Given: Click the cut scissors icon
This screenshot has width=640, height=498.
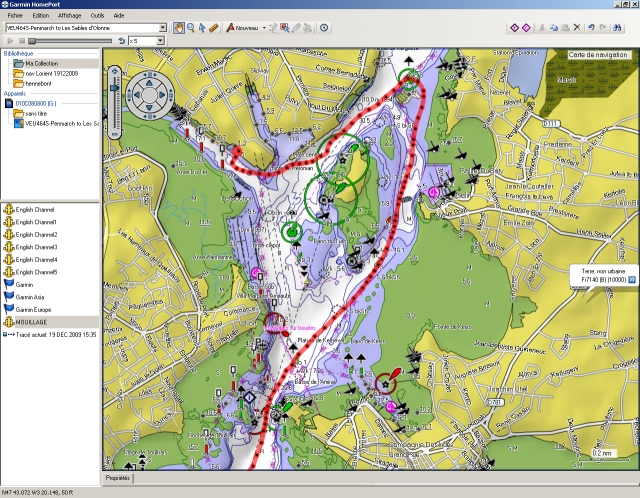Looking at the screenshot, I should [542, 28].
